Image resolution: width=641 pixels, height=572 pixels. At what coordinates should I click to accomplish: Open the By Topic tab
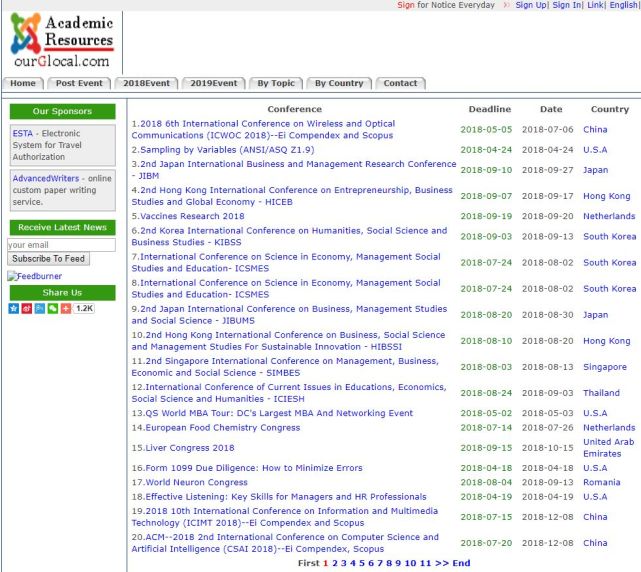276,83
